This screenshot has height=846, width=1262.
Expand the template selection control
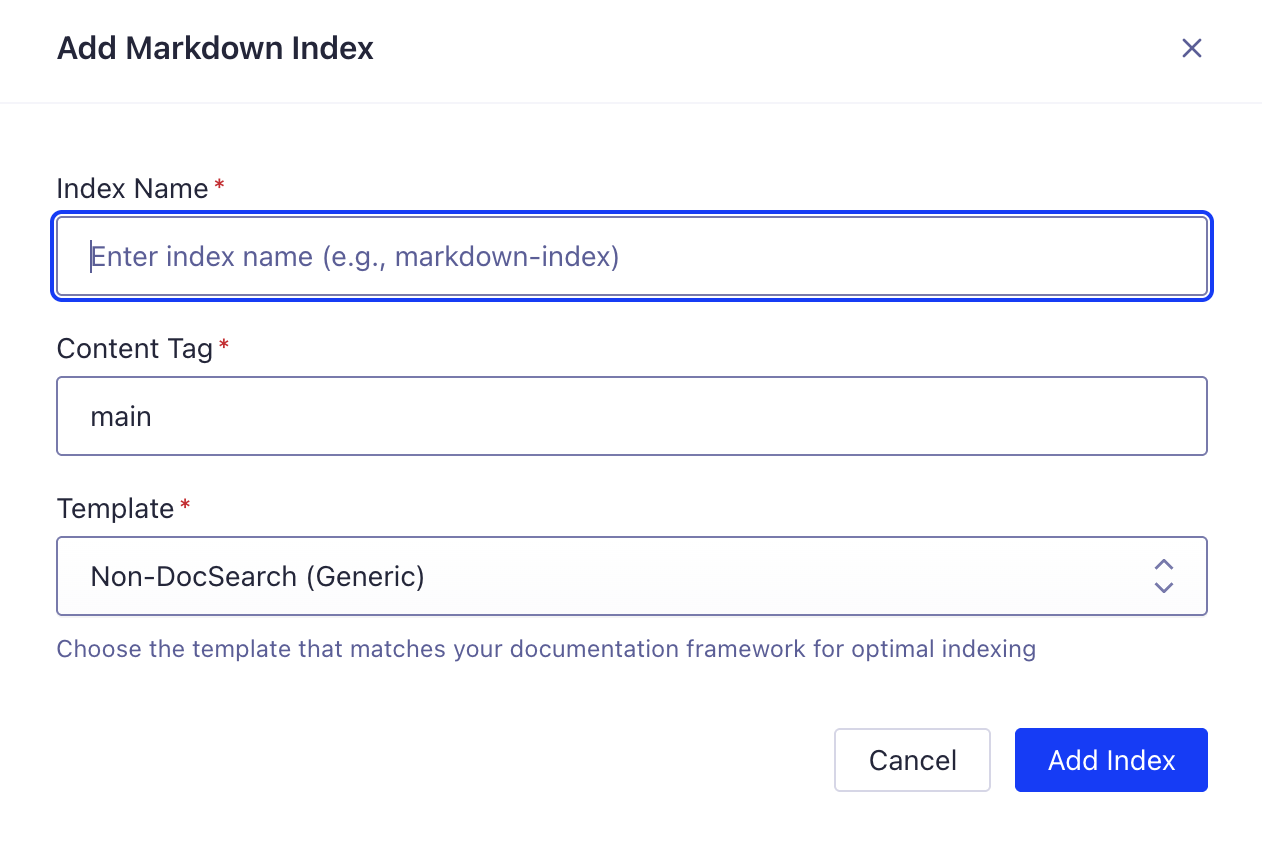(632, 576)
